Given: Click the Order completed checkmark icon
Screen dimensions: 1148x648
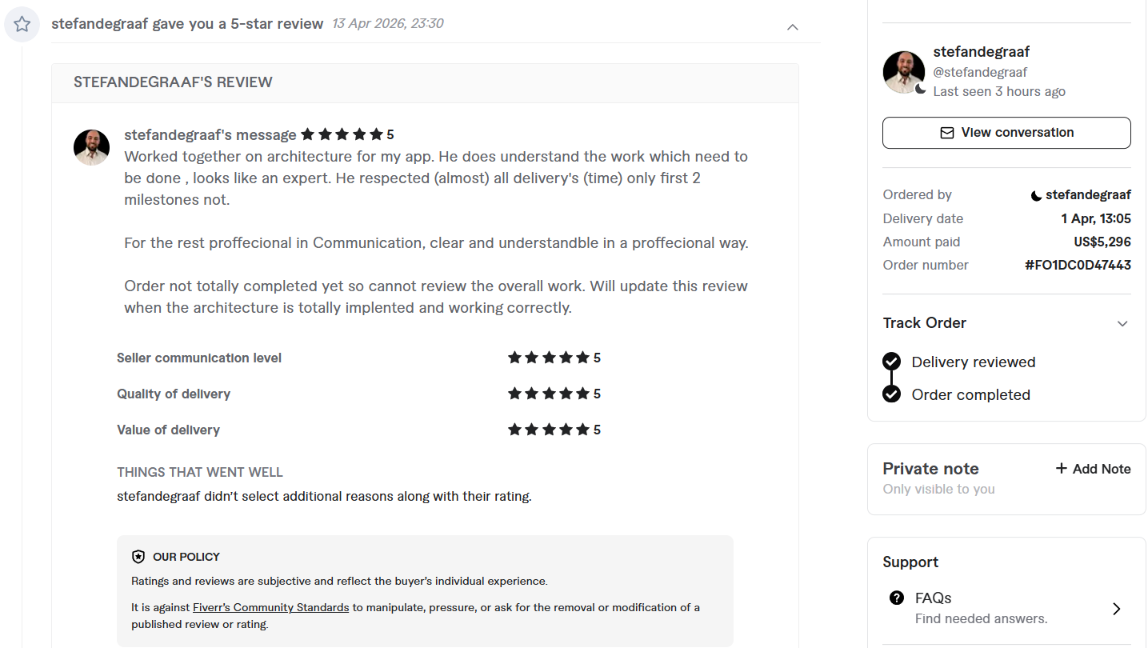Looking at the screenshot, I should click(891, 394).
